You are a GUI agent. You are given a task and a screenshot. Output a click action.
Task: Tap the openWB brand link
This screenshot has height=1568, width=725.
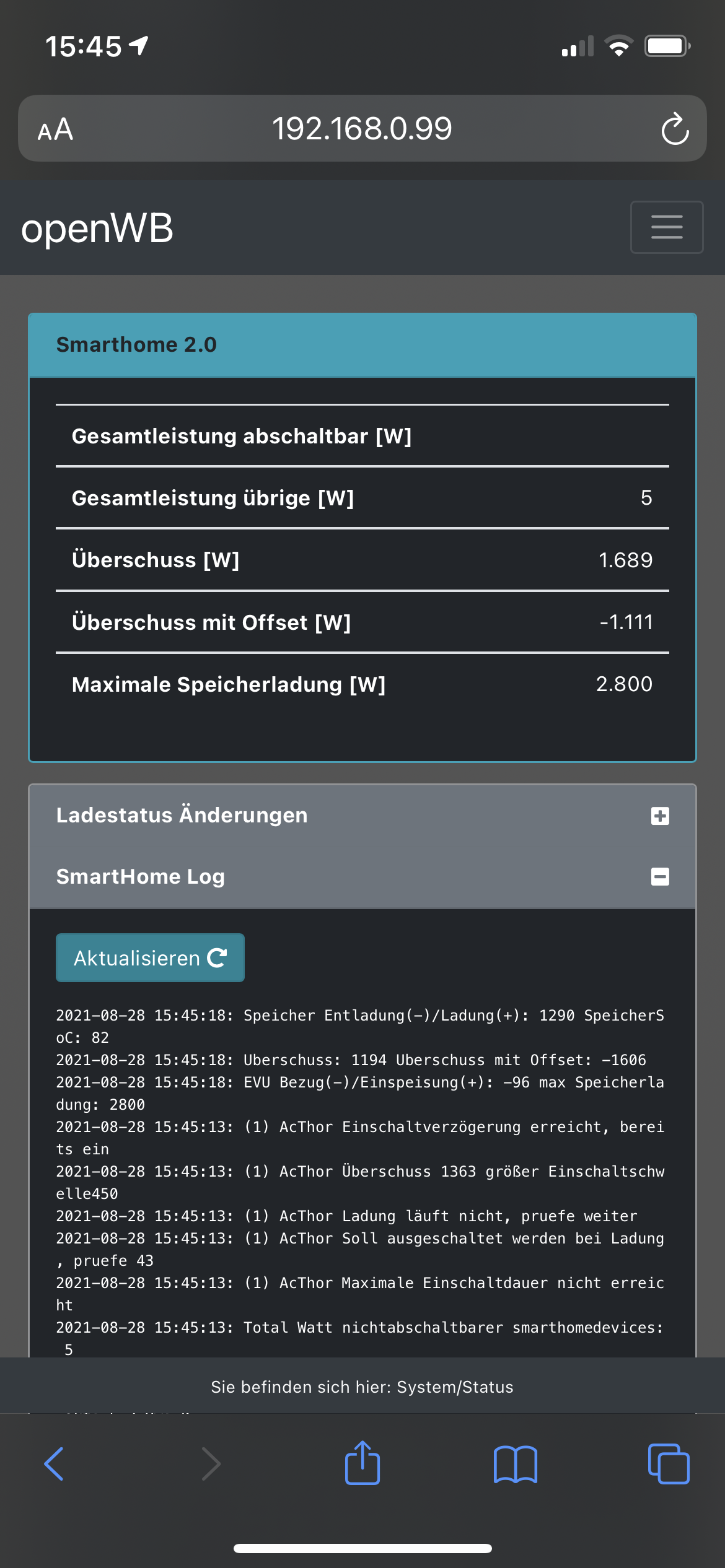click(97, 228)
